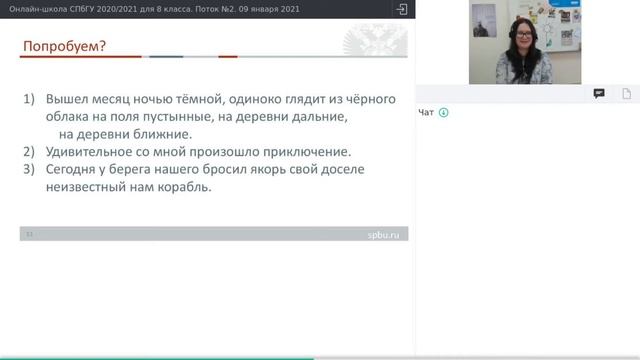Click the sentence 'Сегодня у берега нашего бросил якорь'
640x360 pixels.
(x=166, y=169)
